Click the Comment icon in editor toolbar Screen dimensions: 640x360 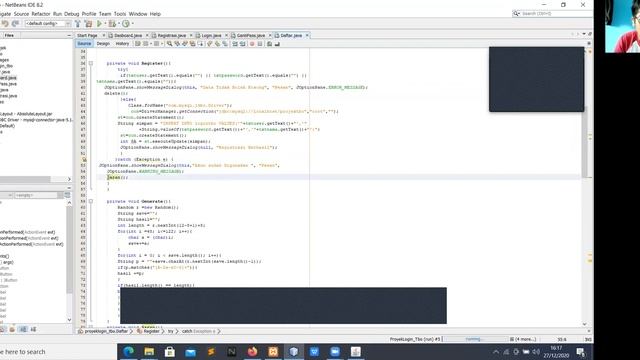tap(269, 44)
